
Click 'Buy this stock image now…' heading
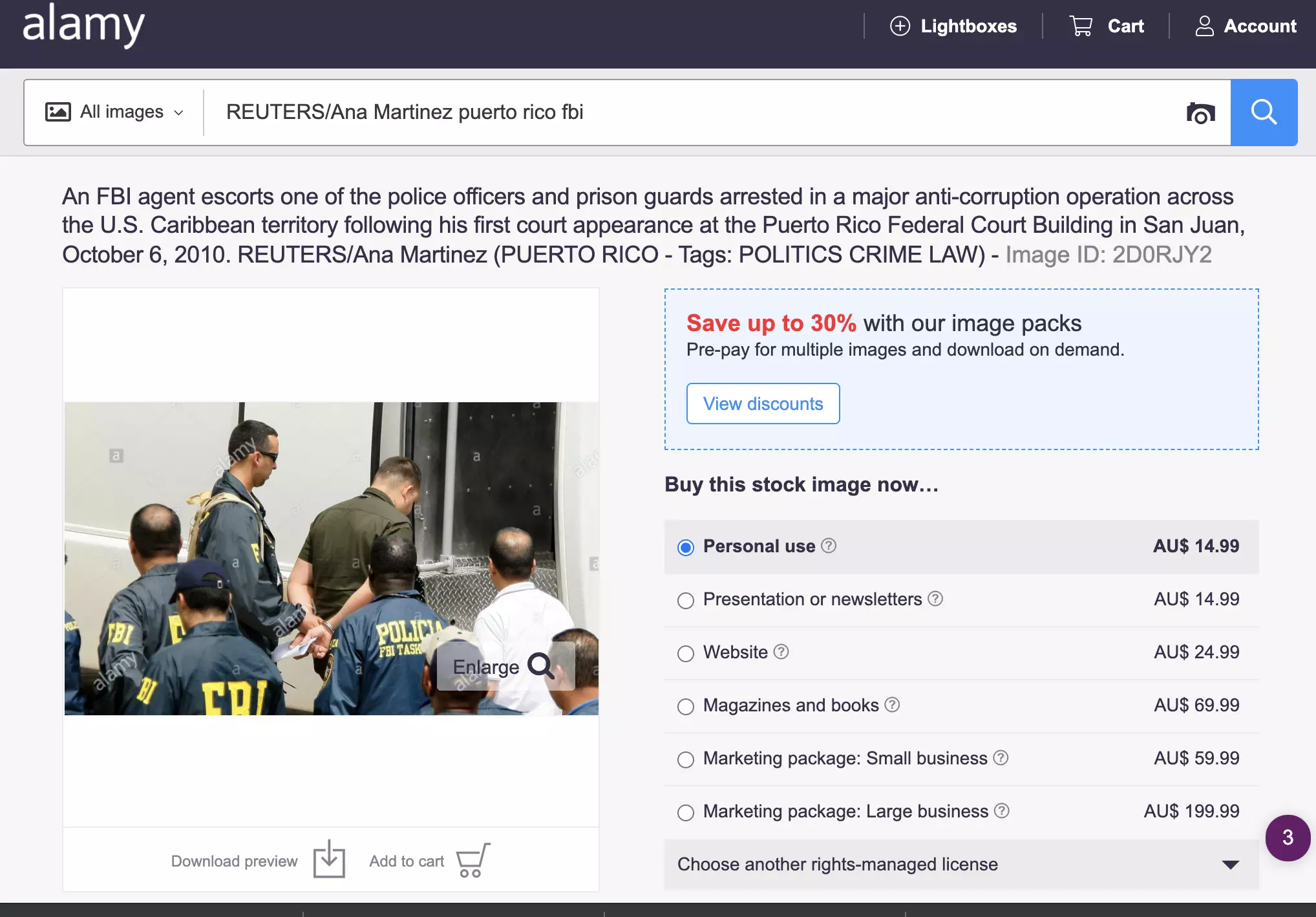[801, 484]
